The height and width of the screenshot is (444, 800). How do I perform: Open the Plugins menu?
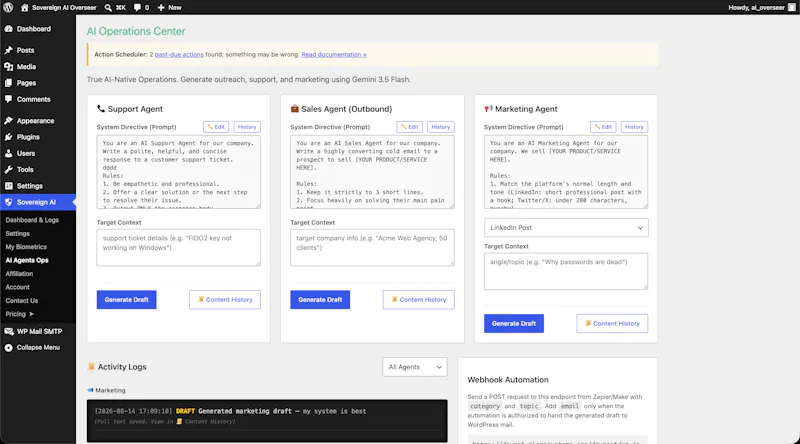coord(38,137)
